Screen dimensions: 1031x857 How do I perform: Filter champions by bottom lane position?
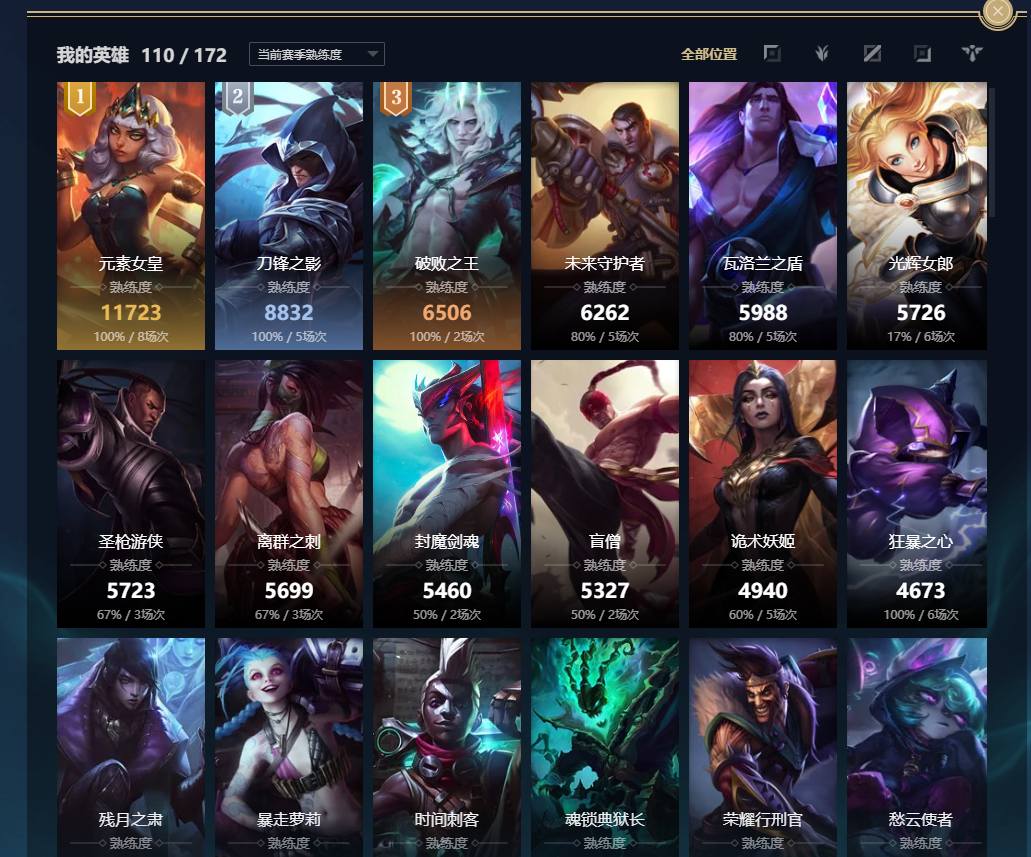tap(923, 53)
